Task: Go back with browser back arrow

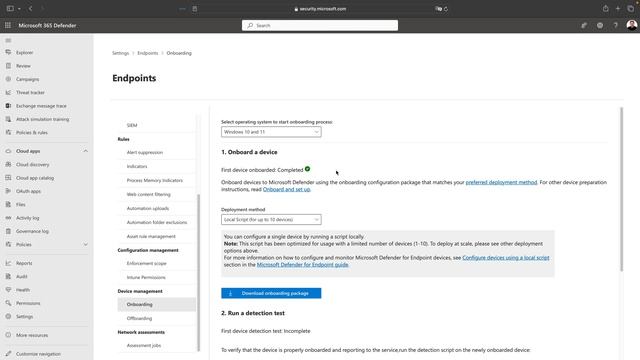Action: click(31, 9)
